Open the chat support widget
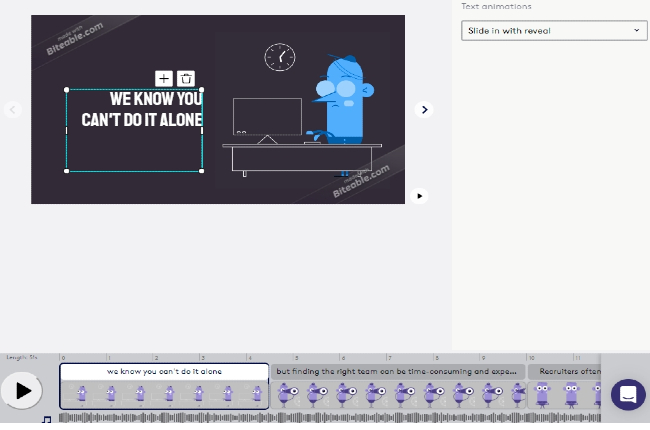 pyautogui.click(x=628, y=394)
